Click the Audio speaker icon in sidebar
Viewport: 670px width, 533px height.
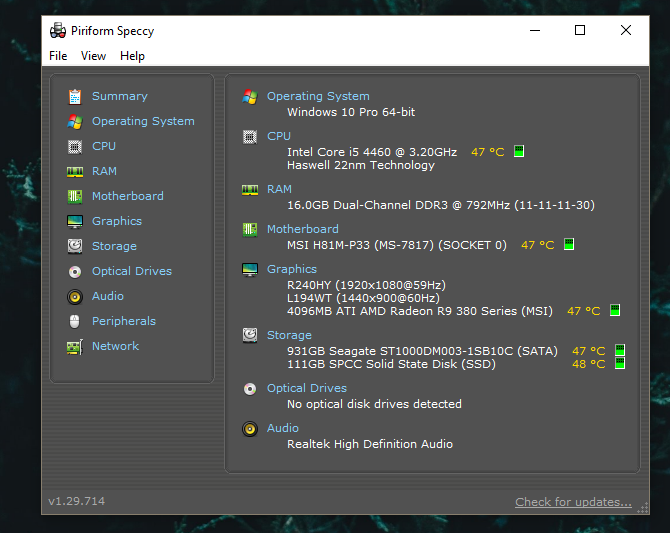pos(75,297)
